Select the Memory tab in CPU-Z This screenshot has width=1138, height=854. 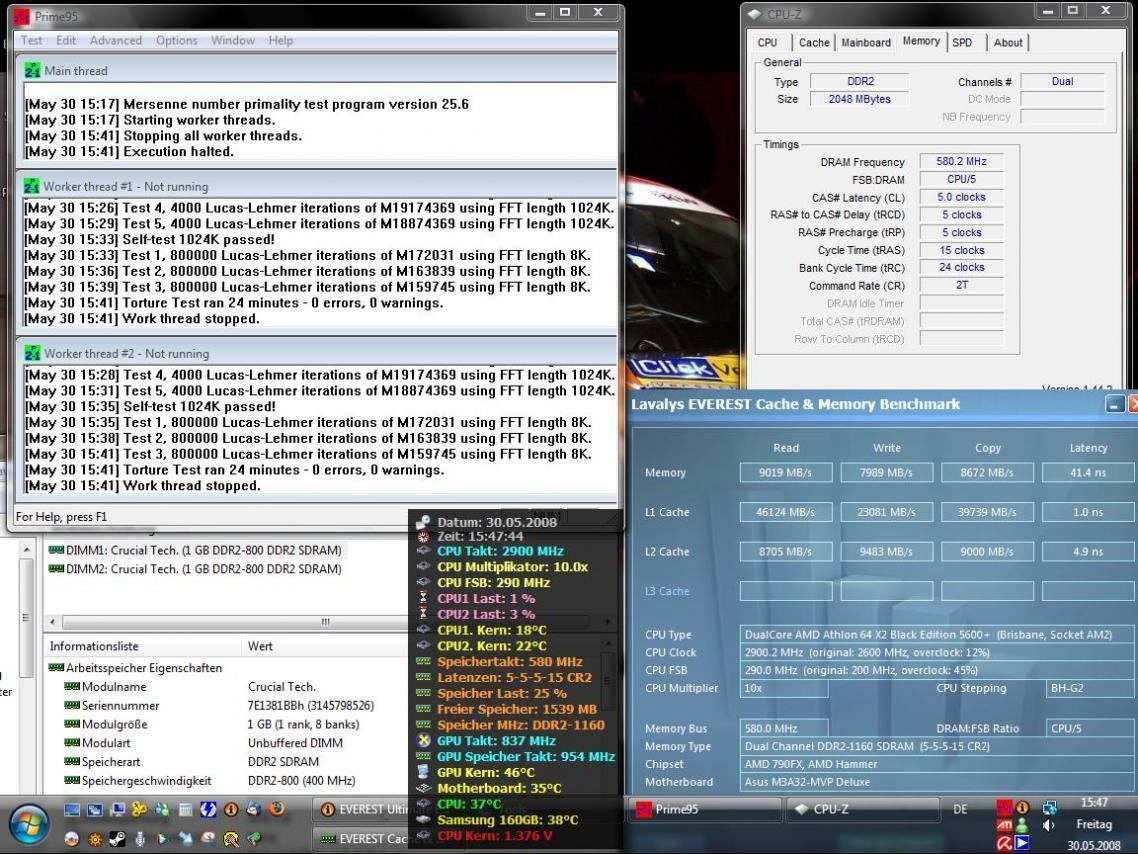(921, 41)
